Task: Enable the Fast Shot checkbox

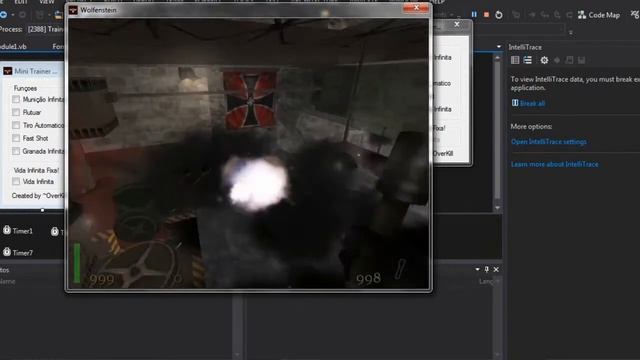Action: (x=16, y=138)
